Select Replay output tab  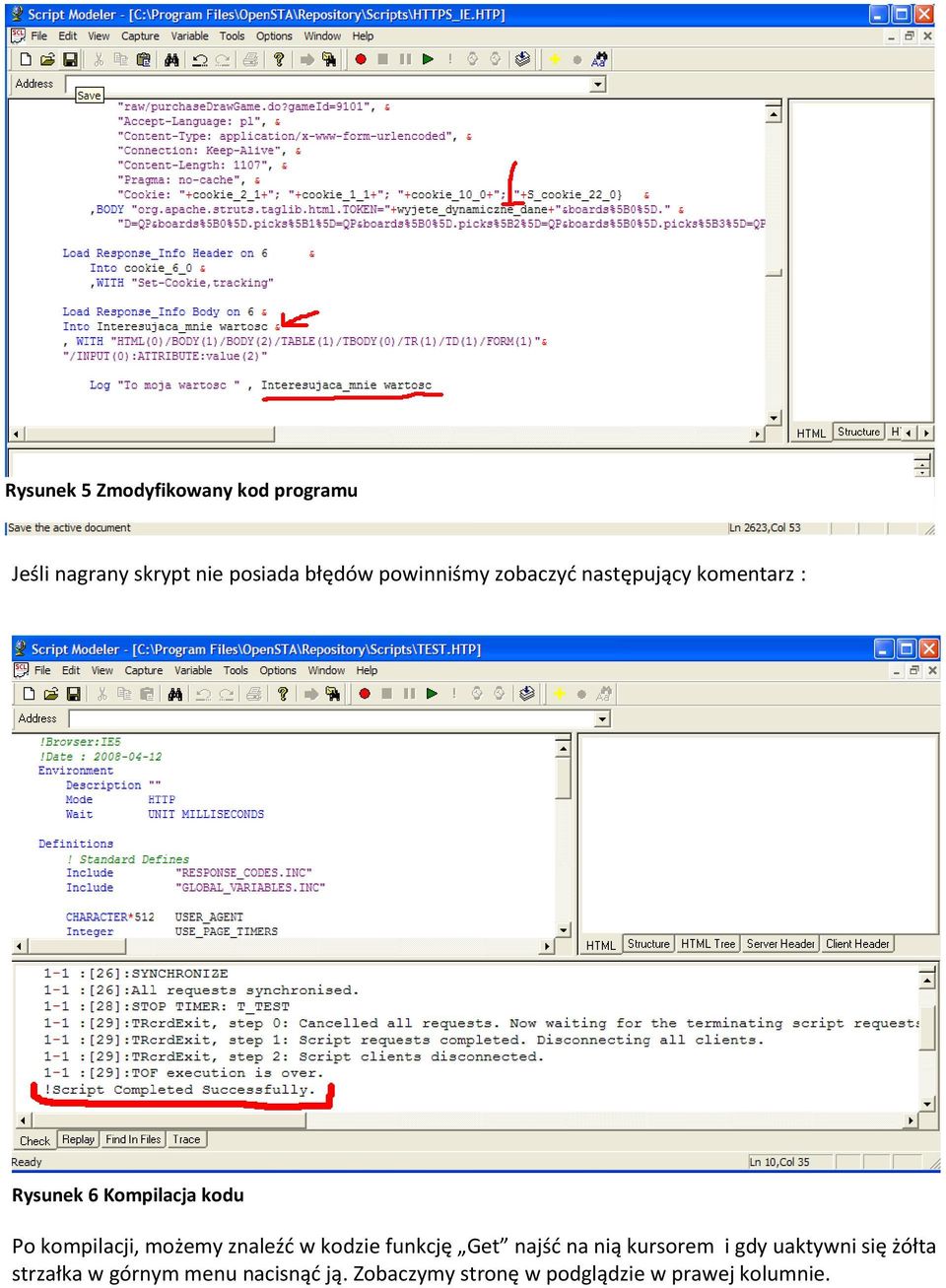click(x=78, y=1140)
